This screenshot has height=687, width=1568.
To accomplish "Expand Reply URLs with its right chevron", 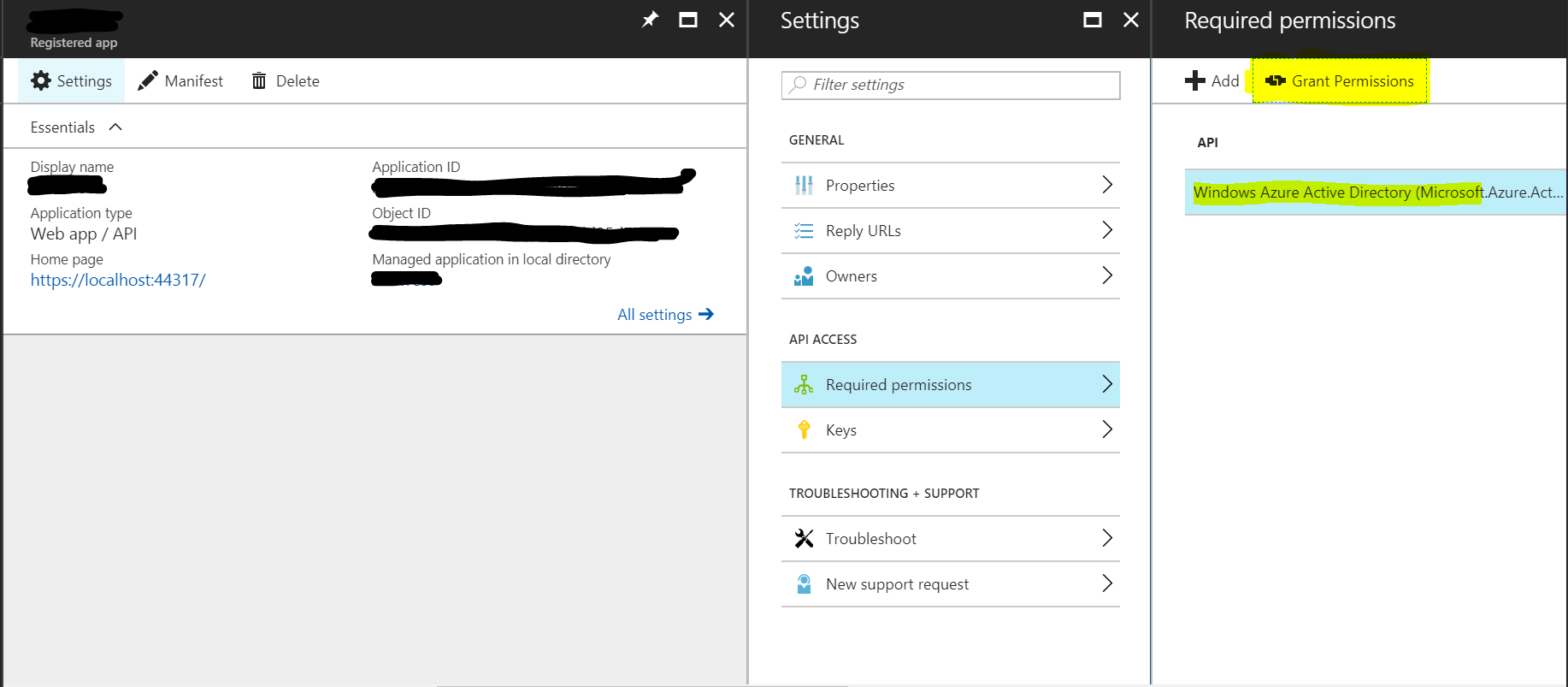I will 1107,230.
